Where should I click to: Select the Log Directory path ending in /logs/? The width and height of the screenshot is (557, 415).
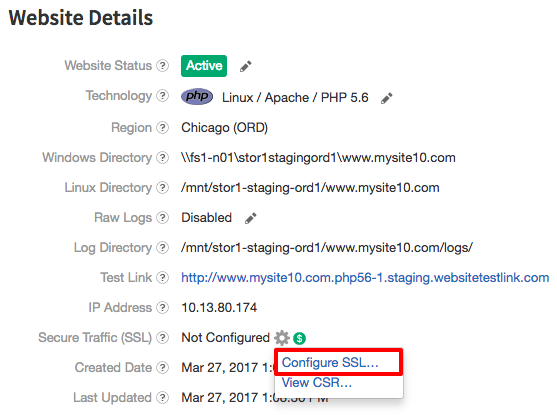point(327,248)
